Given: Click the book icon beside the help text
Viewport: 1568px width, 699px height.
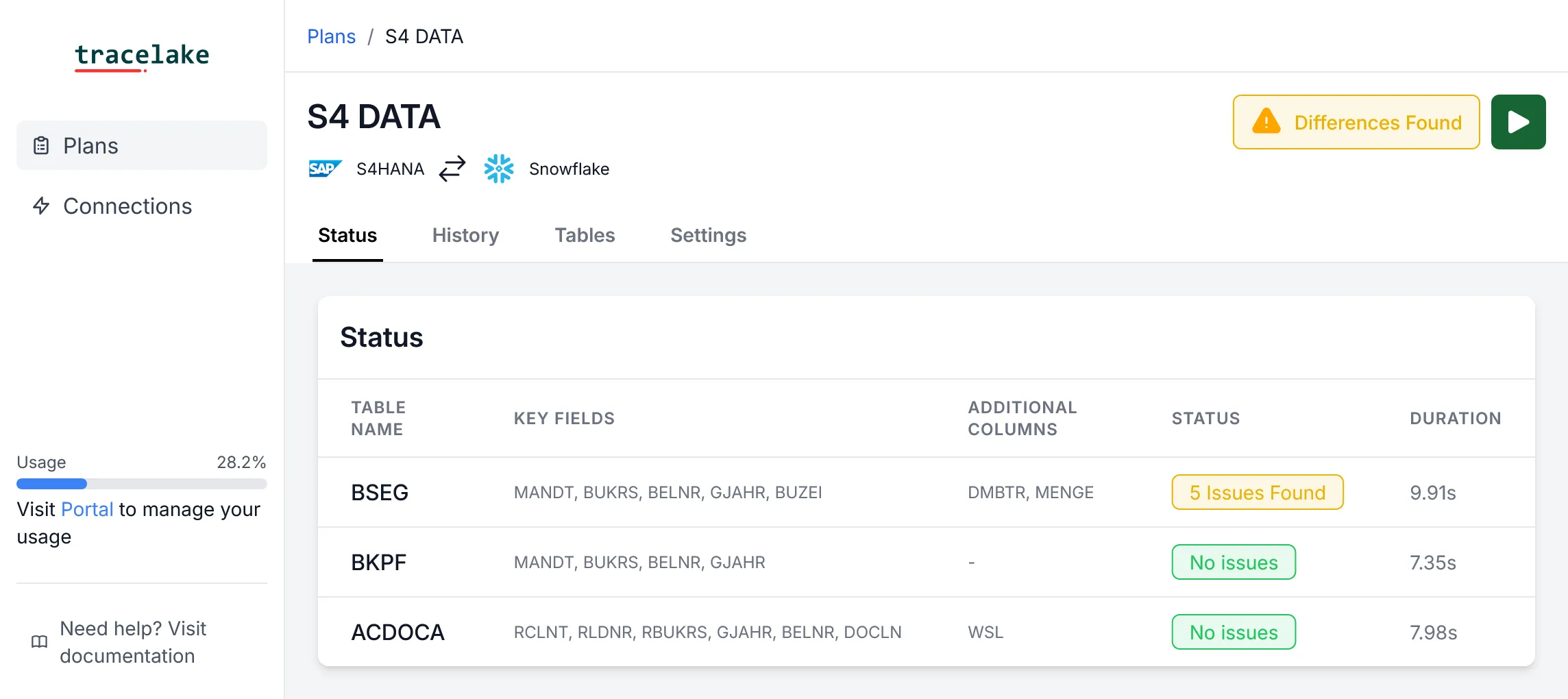Looking at the screenshot, I should (39, 641).
